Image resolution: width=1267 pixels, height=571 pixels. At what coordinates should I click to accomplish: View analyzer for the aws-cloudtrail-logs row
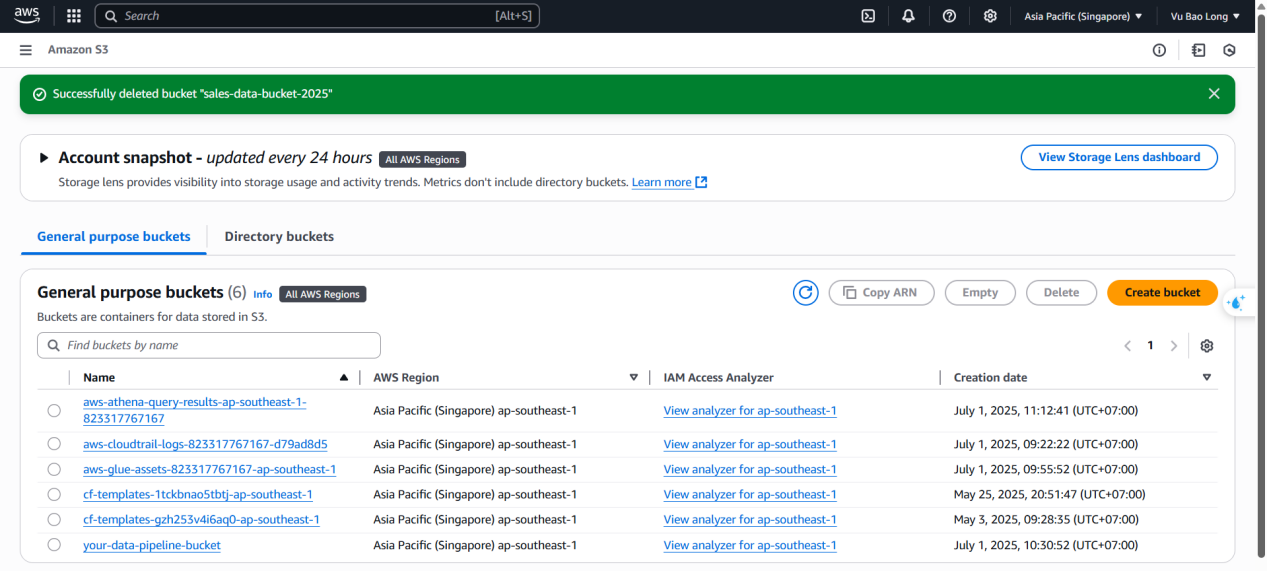tap(750, 444)
